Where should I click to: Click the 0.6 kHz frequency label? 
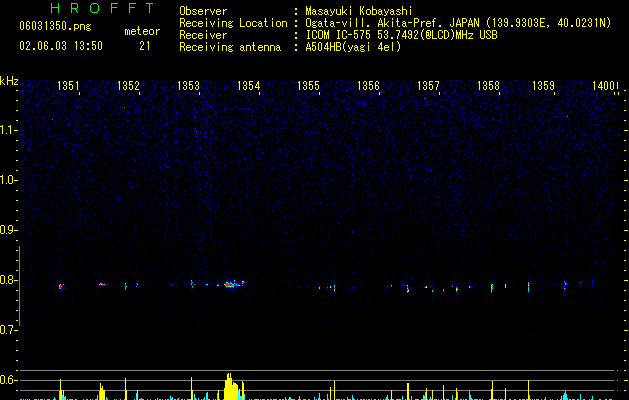pos(9,380)
